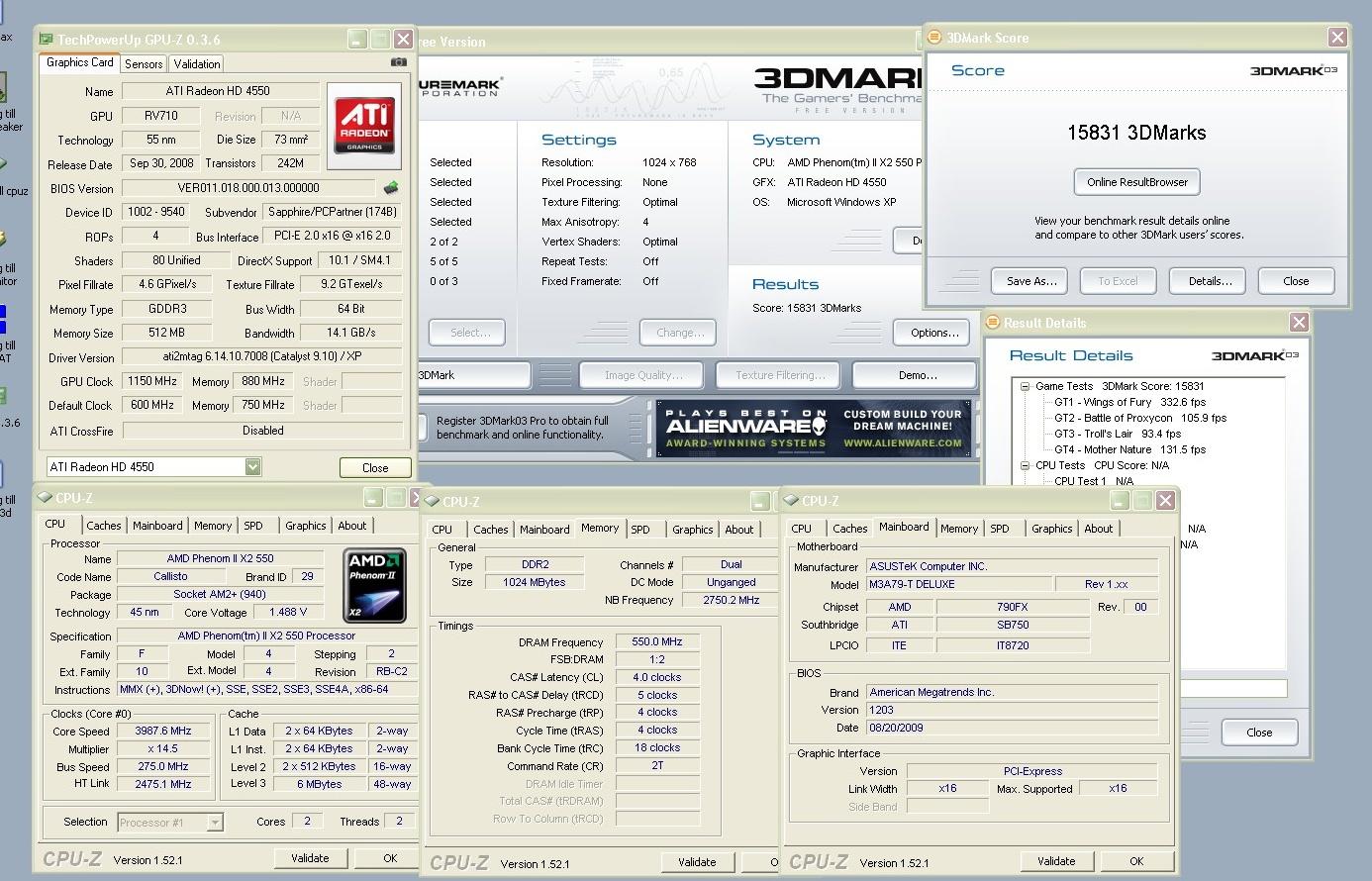The height and width of the screenshot is (881, 1372).
Task: Open the ATI Radeon HD 4550 card dropdown
Action: pyautogui.click(x=252, y=466)
